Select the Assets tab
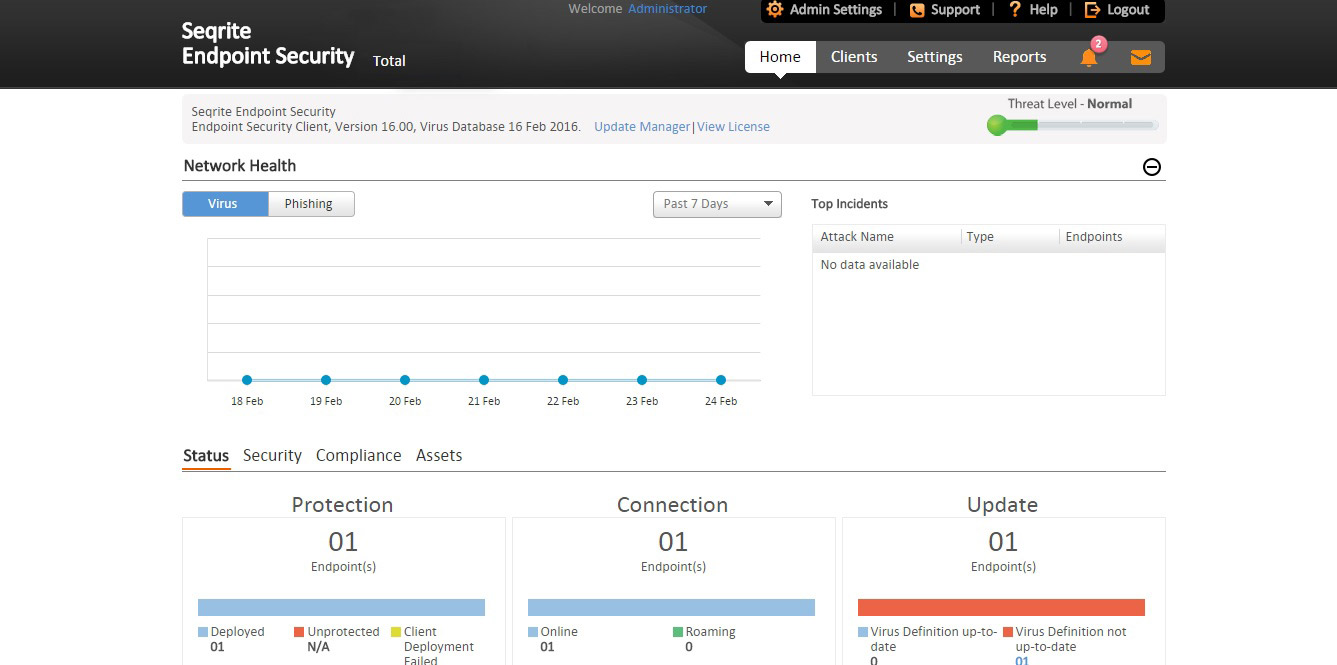 (x=439, y=456)
